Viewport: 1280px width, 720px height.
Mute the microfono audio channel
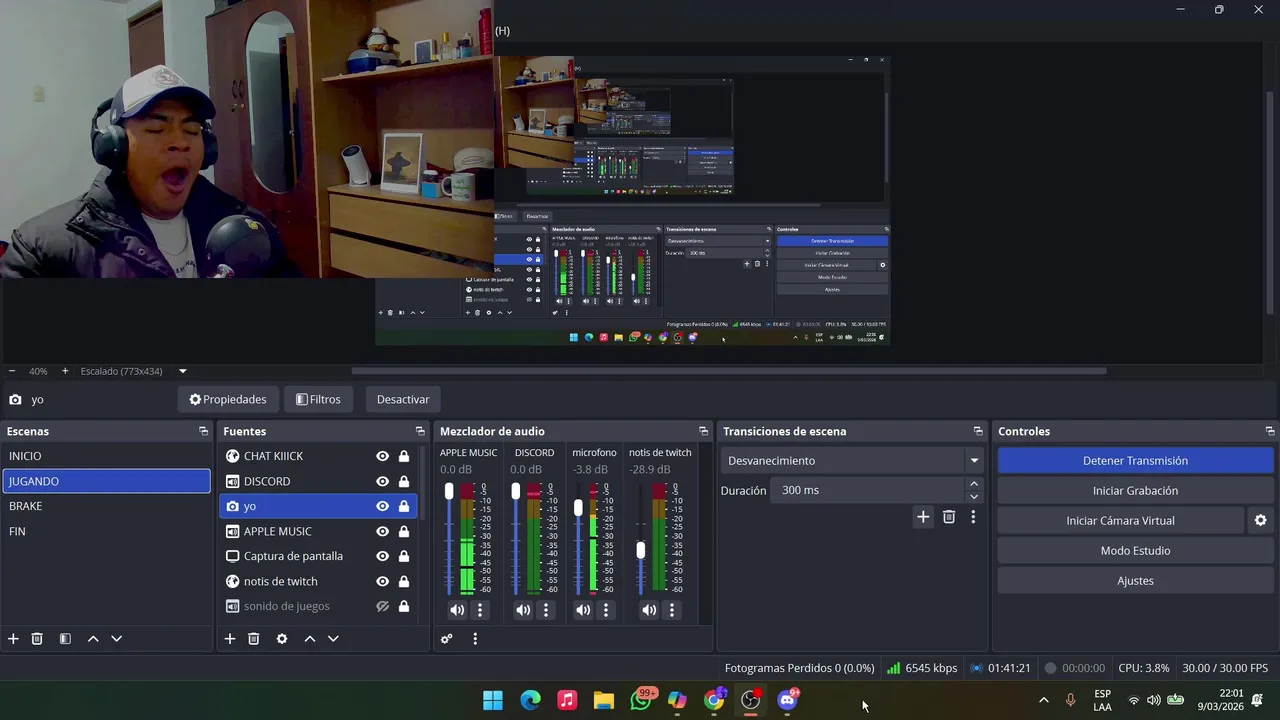[583, 610]
